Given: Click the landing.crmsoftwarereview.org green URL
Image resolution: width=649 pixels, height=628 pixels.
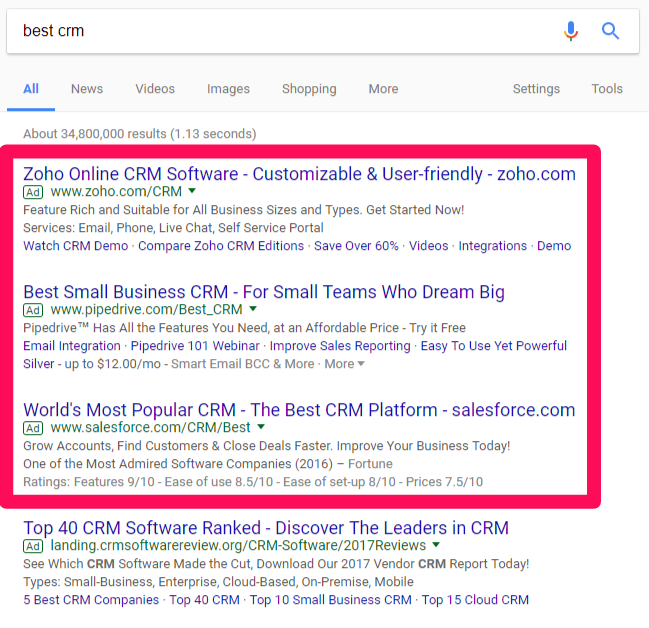Looking at the screenshot, I should pyautogui.click(x=238, y=546).
